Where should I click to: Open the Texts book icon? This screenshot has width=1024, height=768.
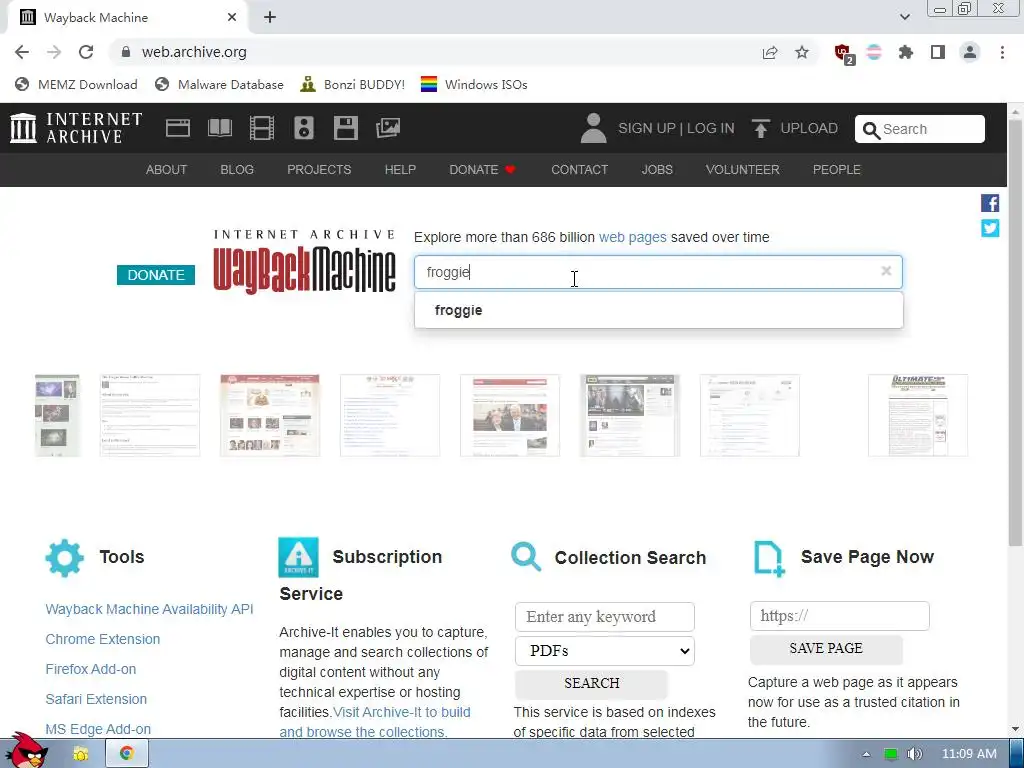pos(220,128)
